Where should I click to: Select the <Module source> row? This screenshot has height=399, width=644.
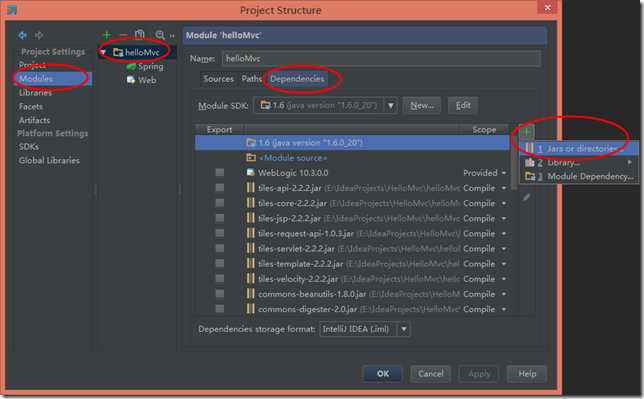(x=352, y=158)
